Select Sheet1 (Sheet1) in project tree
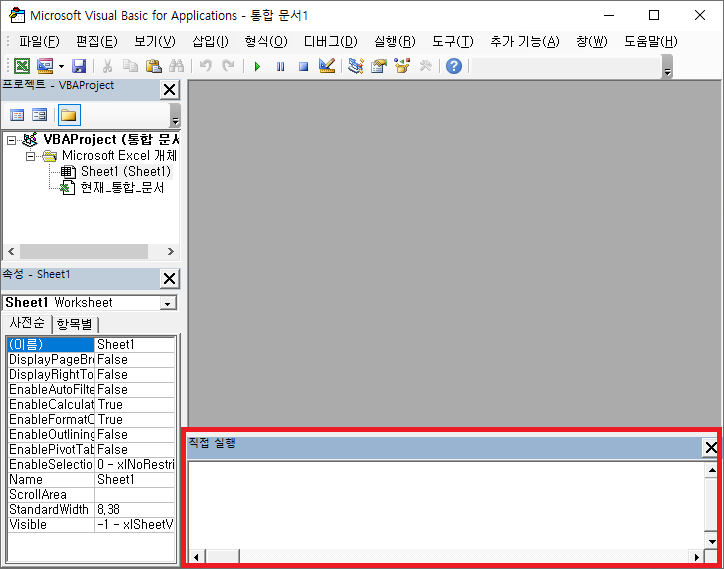The width and height of the screenshot is (724, 569). tap(126, 172)
